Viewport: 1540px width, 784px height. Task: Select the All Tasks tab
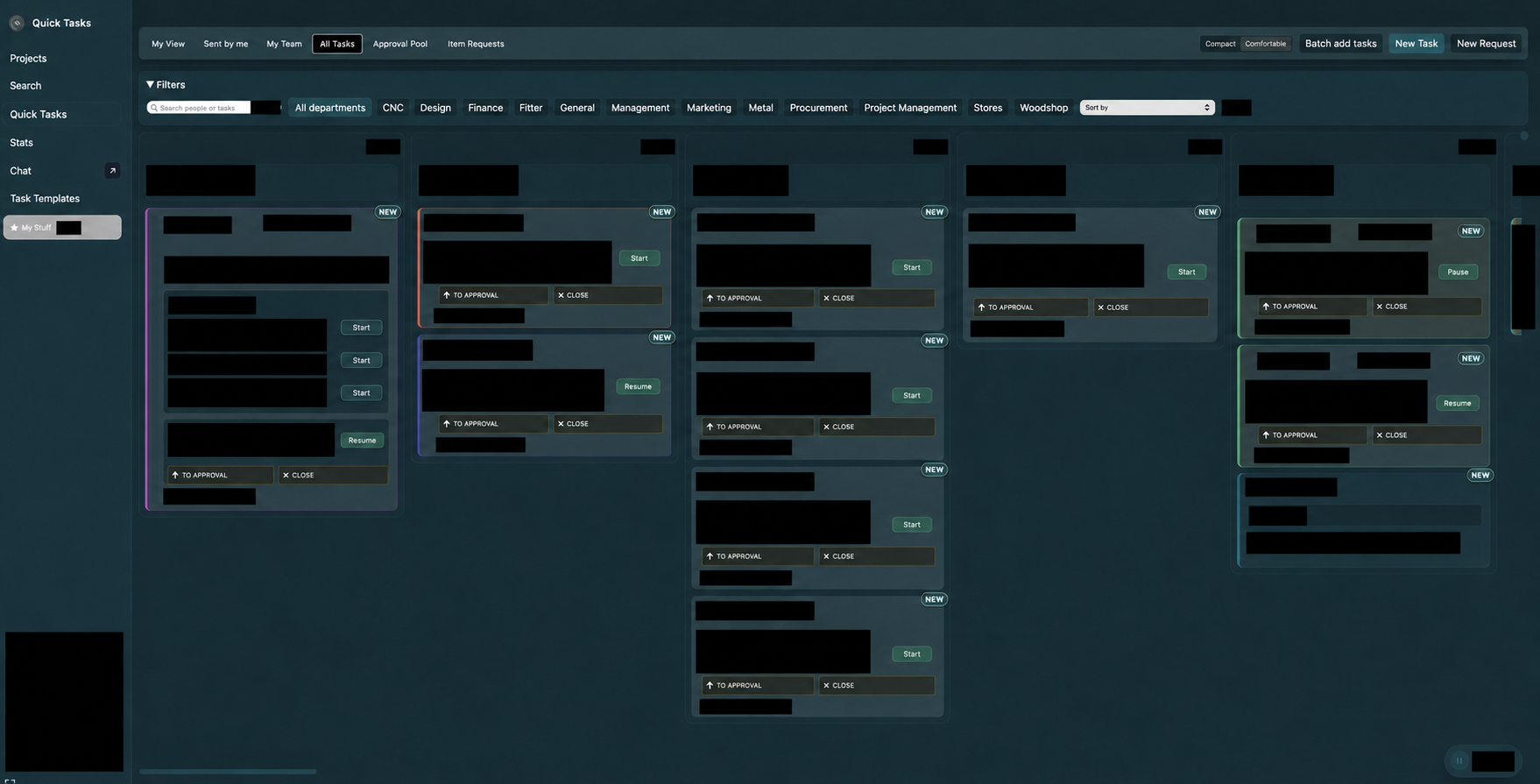(x=337, y=44)
